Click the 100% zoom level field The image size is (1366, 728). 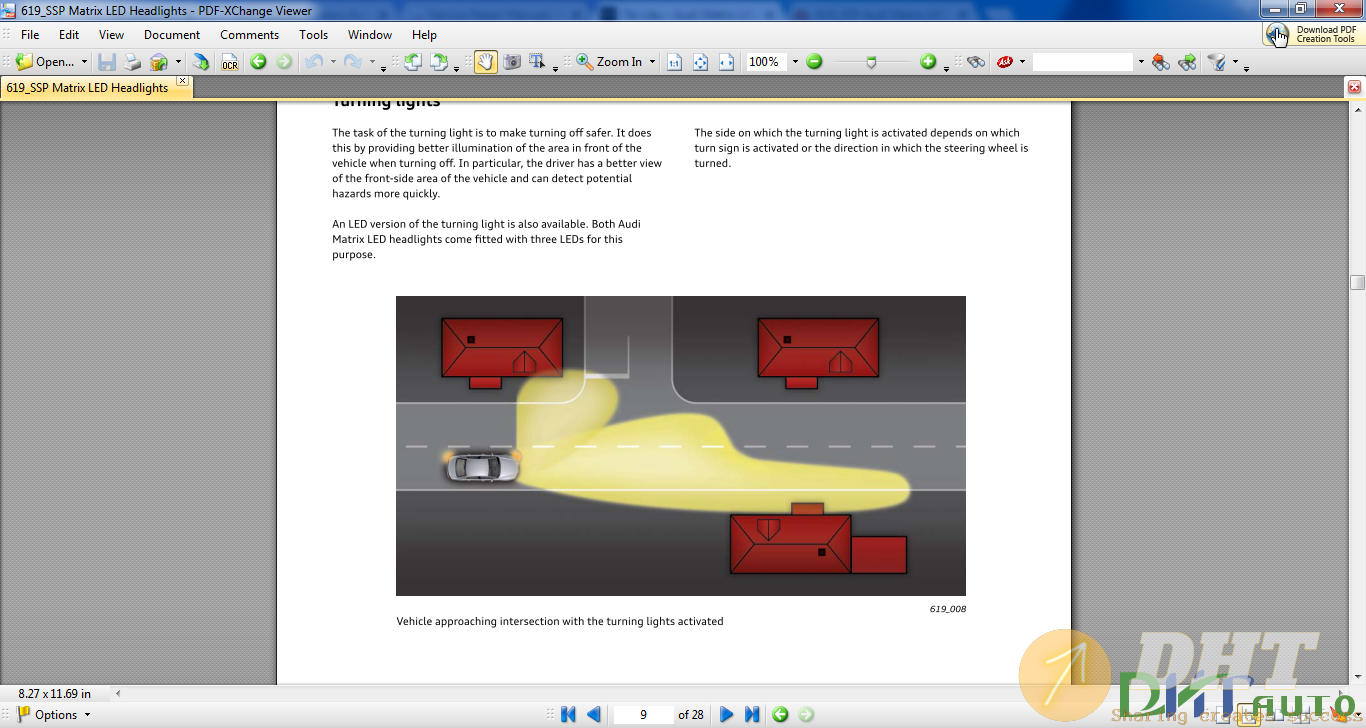(x=766, y=62)
